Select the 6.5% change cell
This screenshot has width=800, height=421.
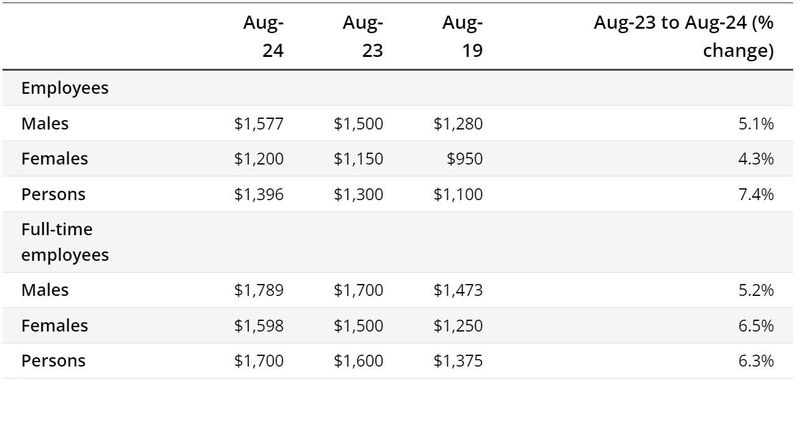757,325
